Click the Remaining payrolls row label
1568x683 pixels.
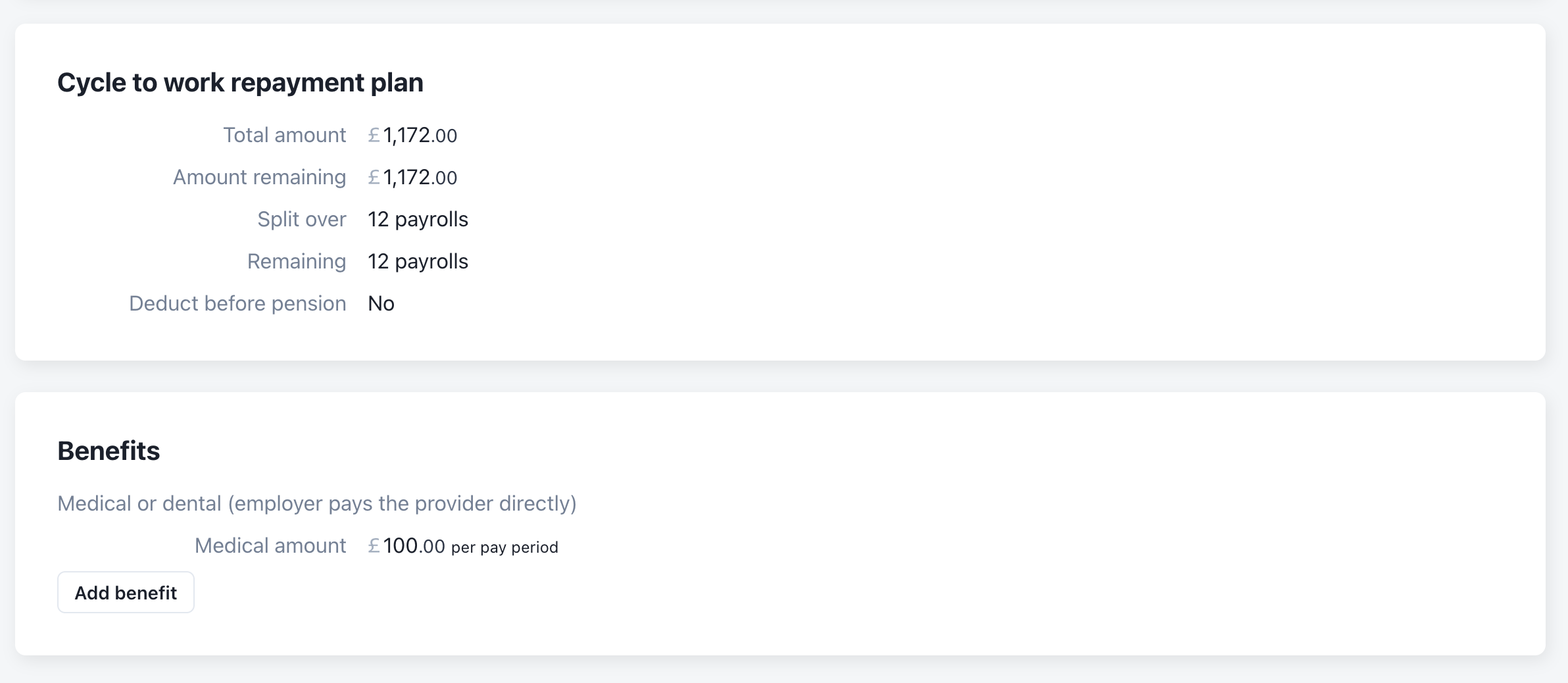point(296,261)
